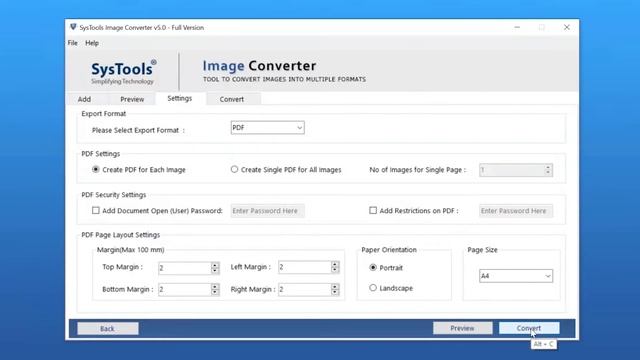Click the Back button
The height and width of the screenshot is (360, 640).
pos(108,329)
